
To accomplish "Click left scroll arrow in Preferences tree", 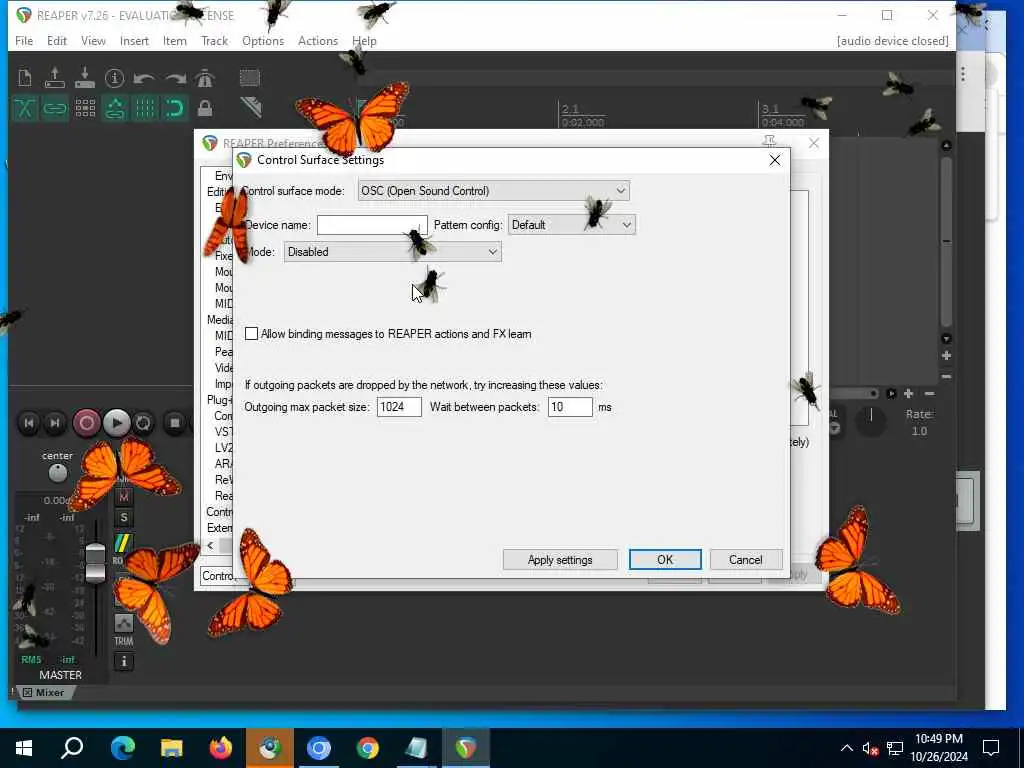I will [x=210, y=545].
